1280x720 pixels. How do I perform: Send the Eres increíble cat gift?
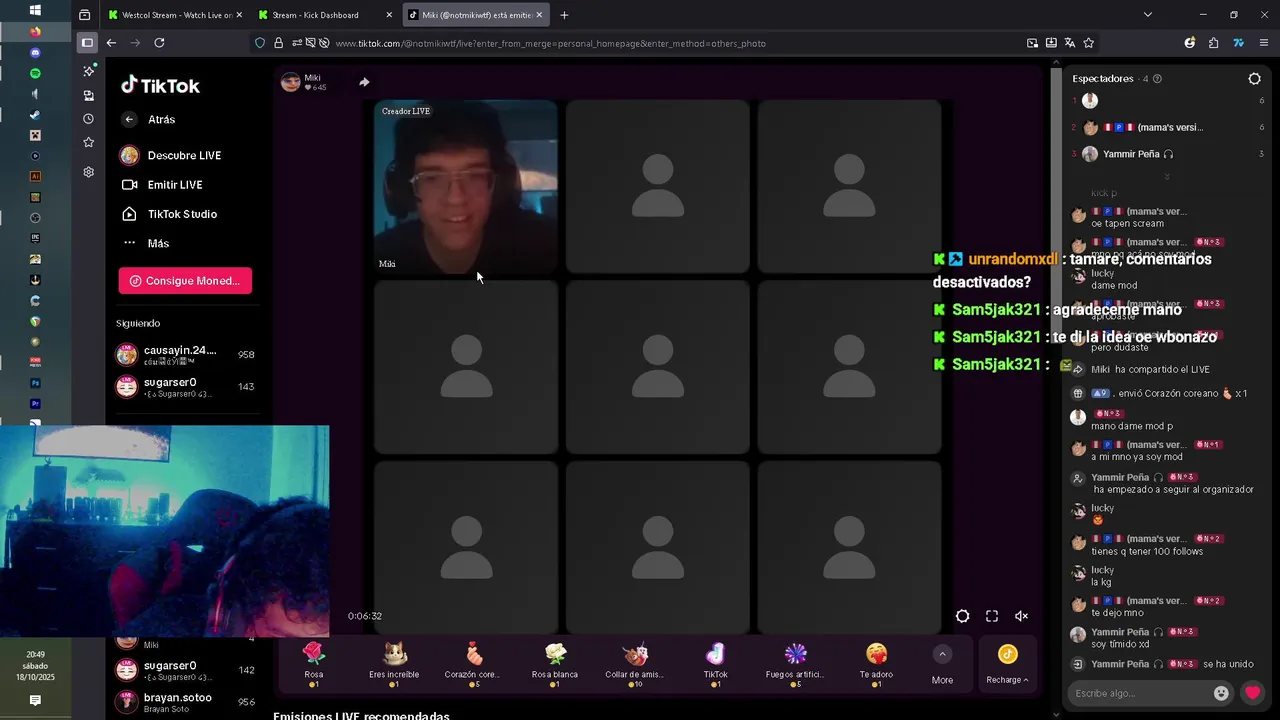pyautogui.click(x=394, y=664)
